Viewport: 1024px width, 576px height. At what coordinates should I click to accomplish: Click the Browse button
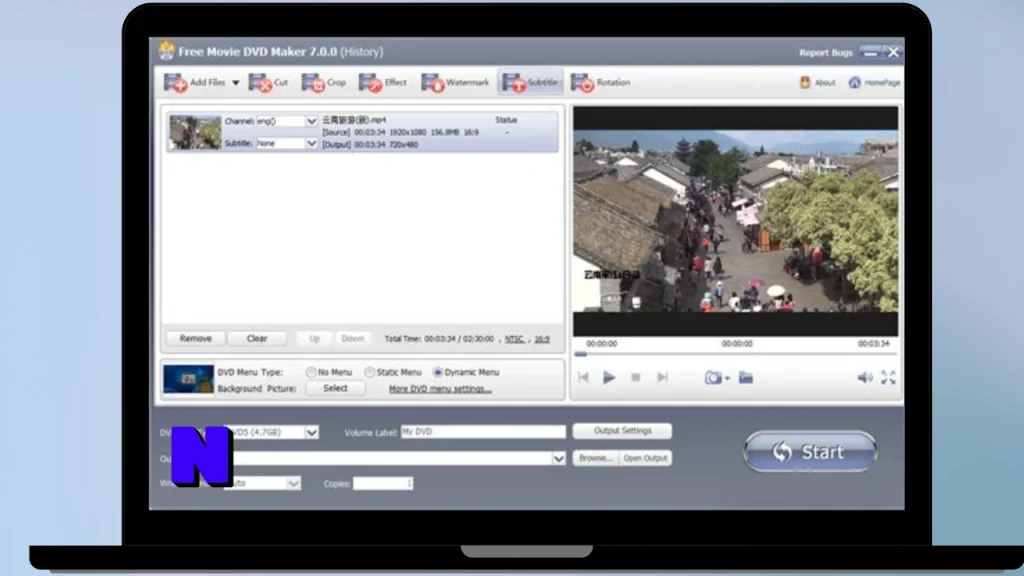click(596, 458)
